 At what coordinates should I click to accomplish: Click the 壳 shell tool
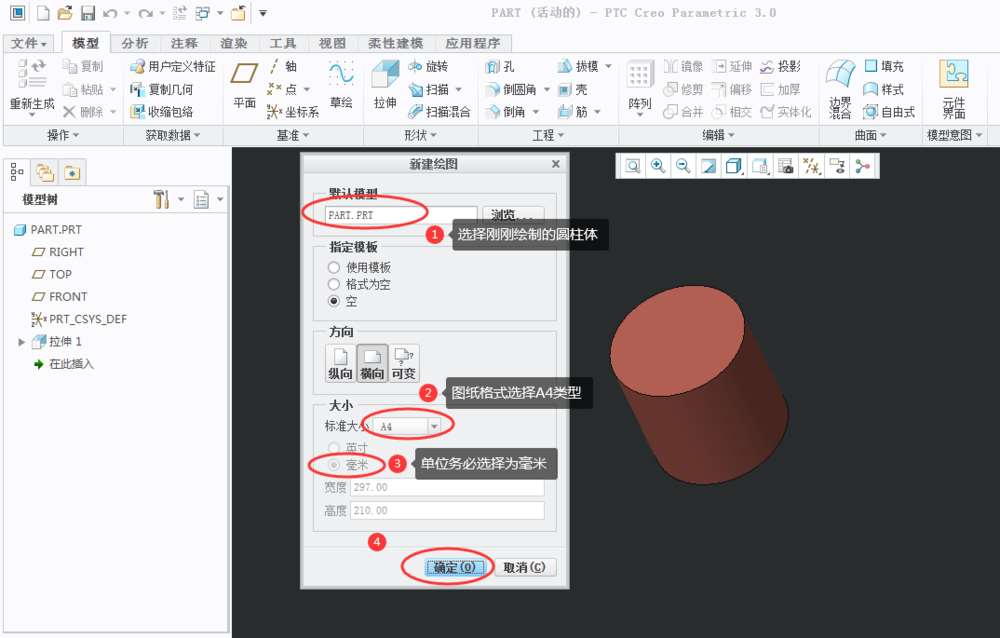point(573,89)
